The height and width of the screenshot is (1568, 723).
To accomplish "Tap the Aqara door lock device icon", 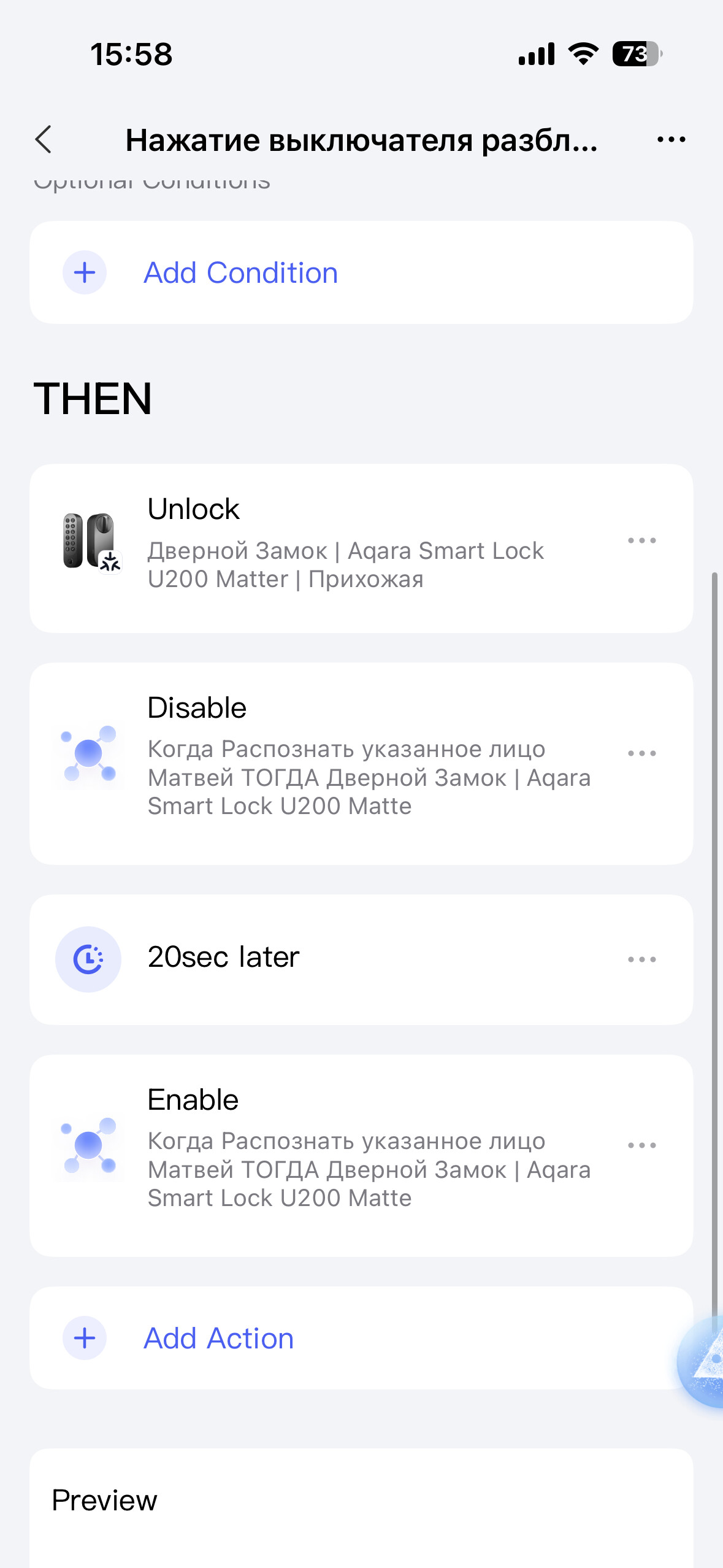I will pos(91,542).
